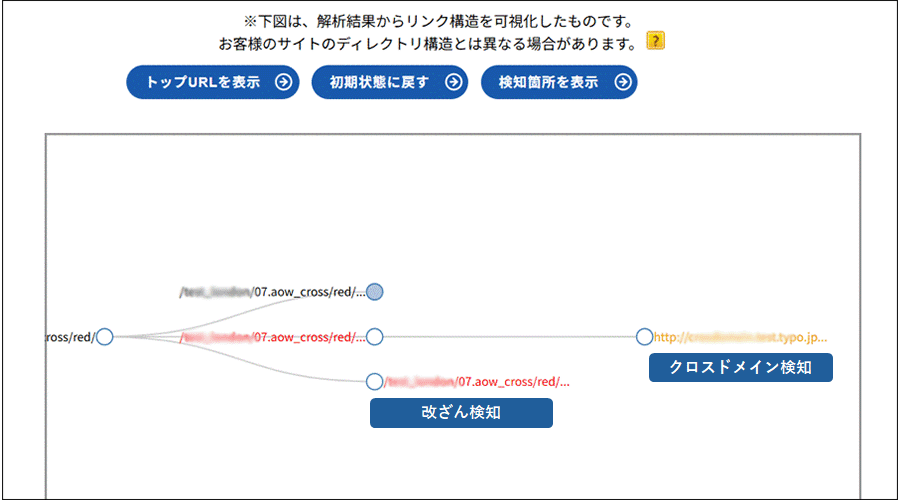
Task: Click the arrow icon in トップURLを表示
Action: pos(284,82)
